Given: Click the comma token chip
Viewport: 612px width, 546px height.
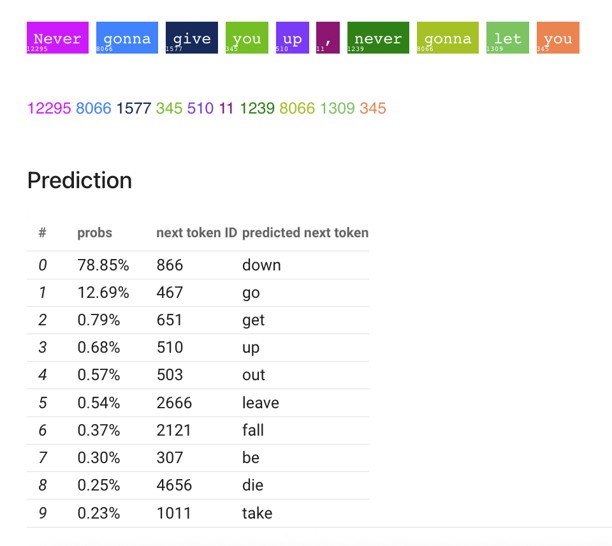Looking at the screenshot, I should point(327,38).
